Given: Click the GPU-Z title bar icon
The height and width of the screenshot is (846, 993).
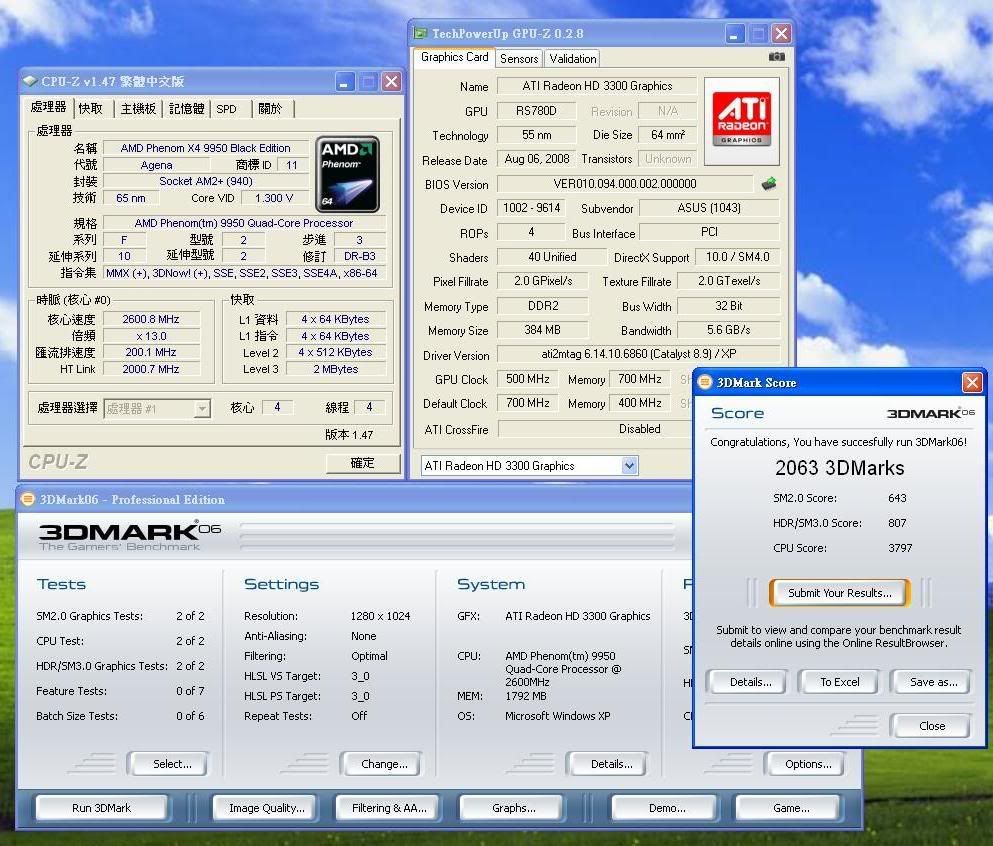Looking at the screenshot, I should pyautogui.click(x=420, y=33).
